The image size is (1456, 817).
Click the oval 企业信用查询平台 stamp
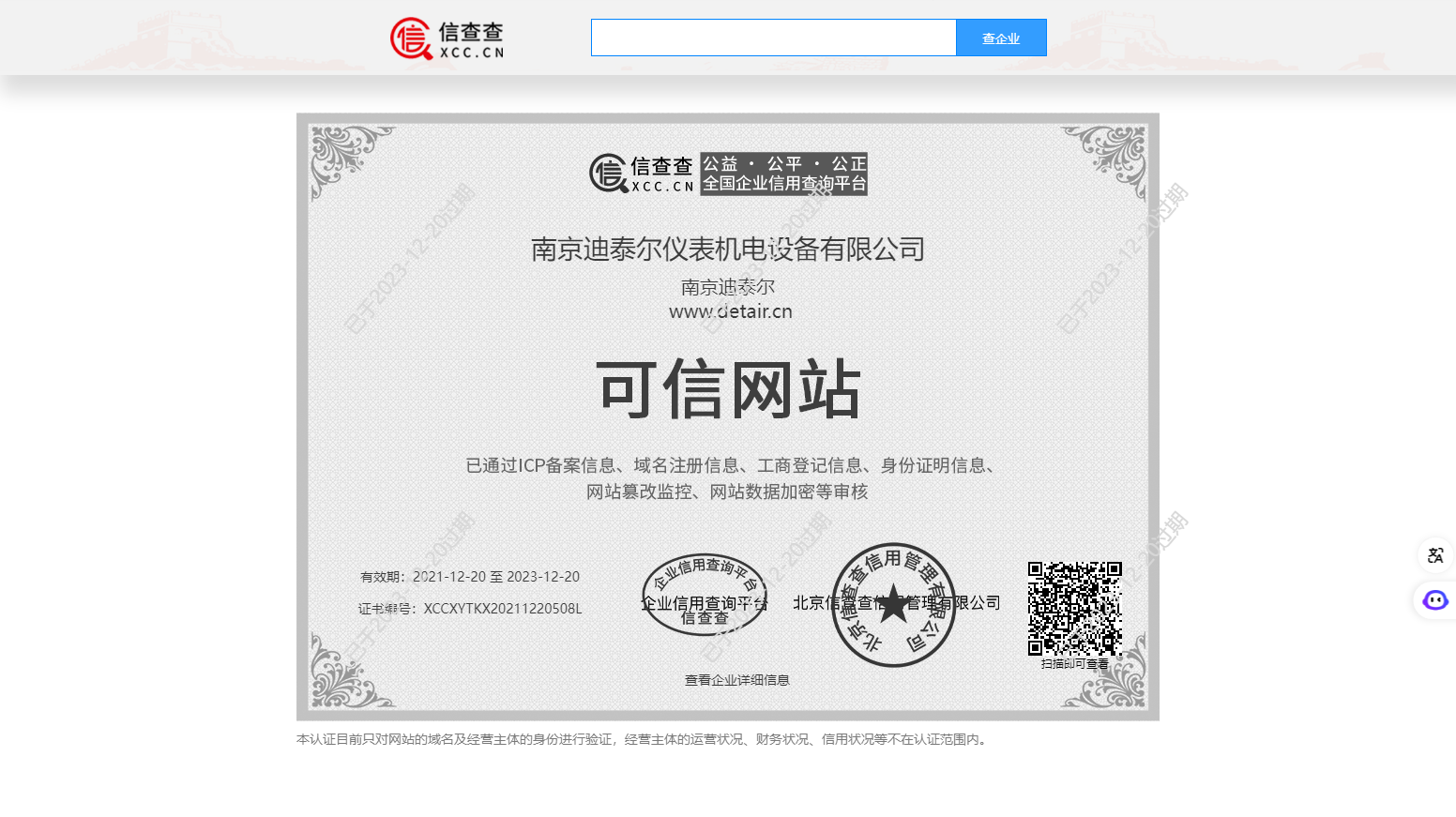coord(704,594)
